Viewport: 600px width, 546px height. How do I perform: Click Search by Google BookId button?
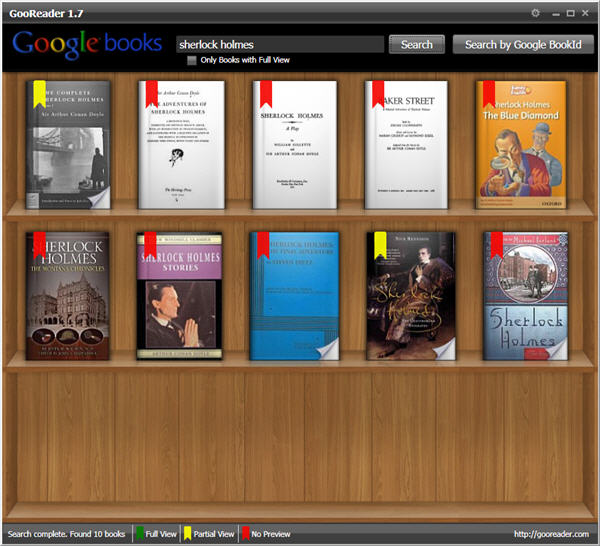(x=522, y=44)
